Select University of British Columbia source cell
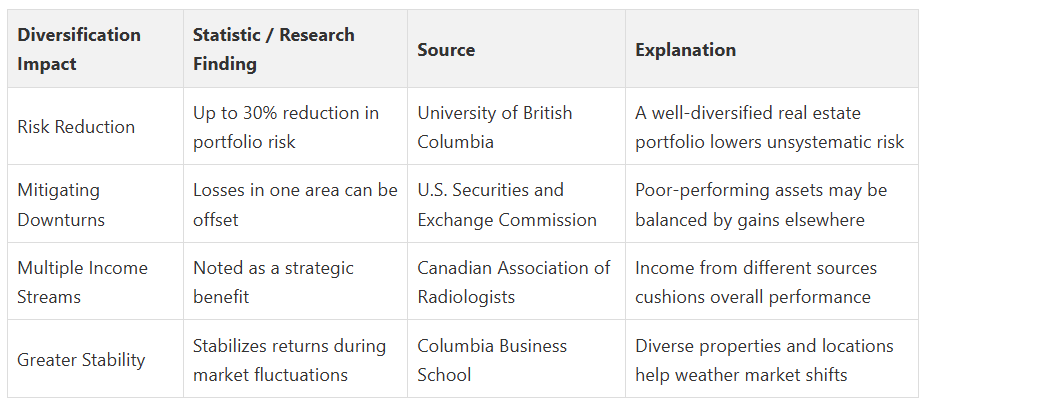This screenshot has width=1063, height=408. 517,126
